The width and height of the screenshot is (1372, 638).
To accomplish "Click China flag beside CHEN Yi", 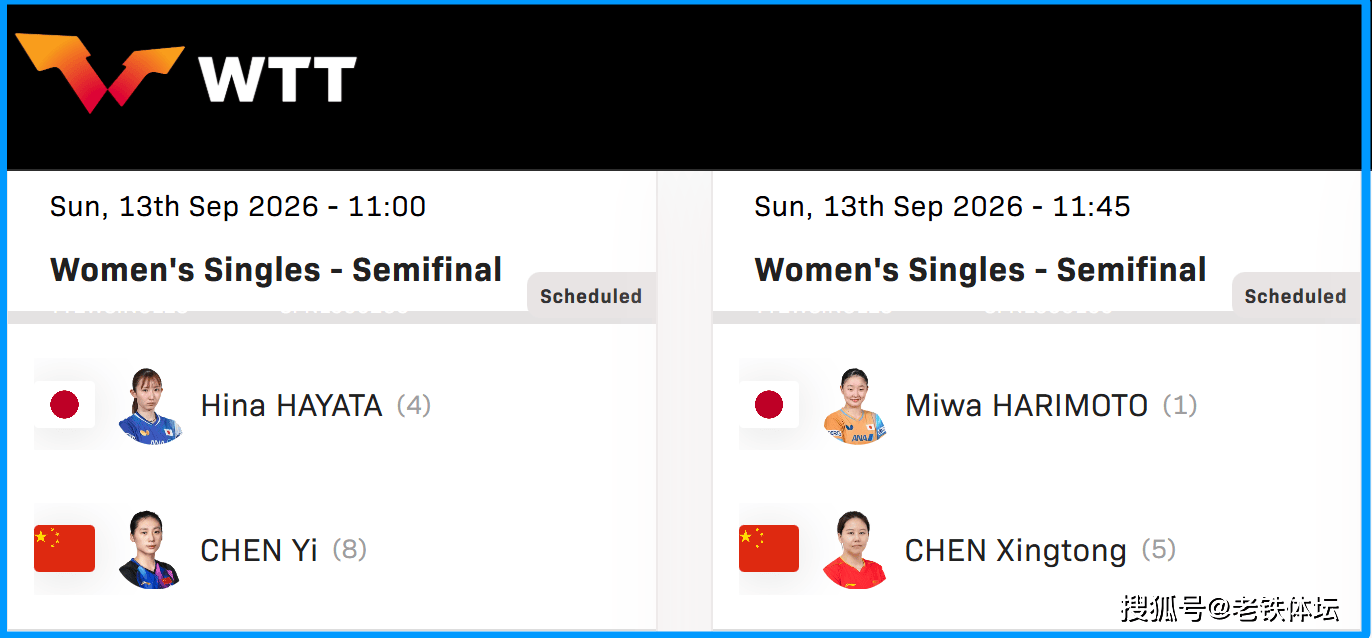I will (x=65, y=549).
